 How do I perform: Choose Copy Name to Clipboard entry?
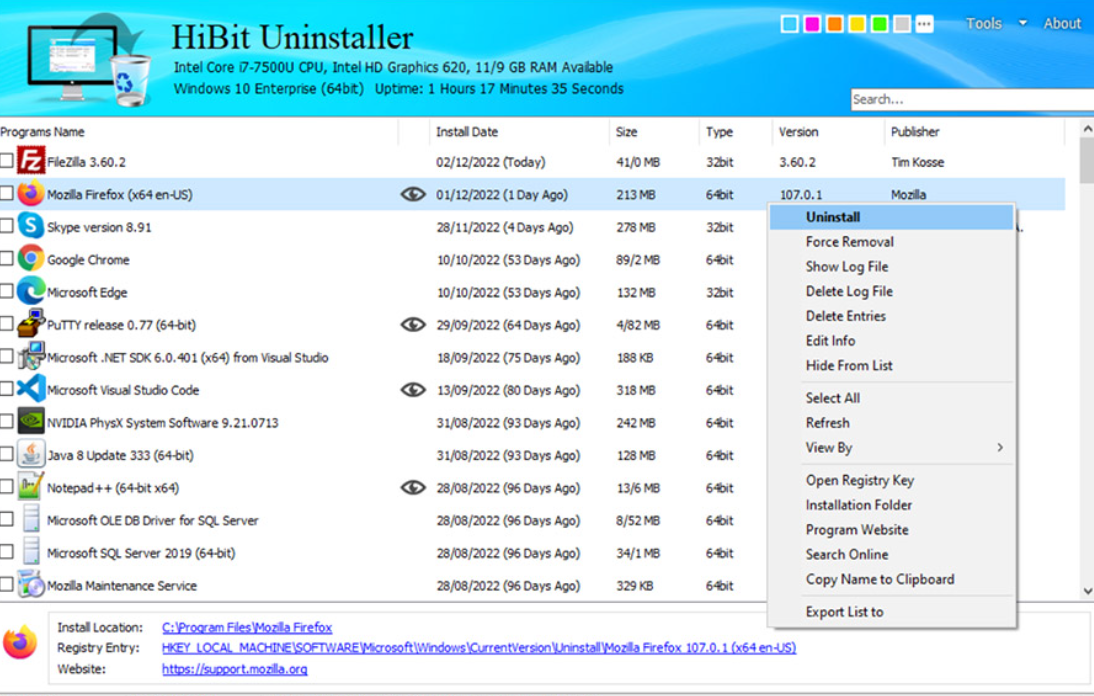[892, 580]
